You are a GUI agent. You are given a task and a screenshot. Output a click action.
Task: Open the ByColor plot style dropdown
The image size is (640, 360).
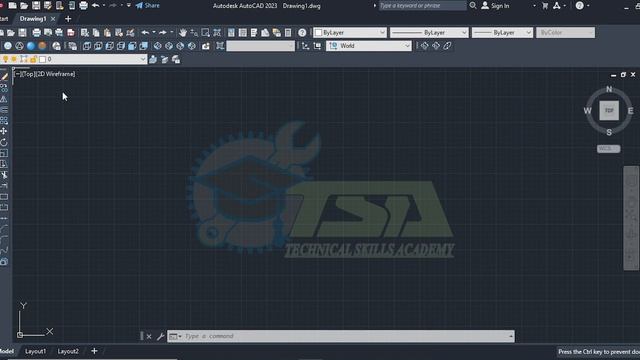click(x=565, y=33)
